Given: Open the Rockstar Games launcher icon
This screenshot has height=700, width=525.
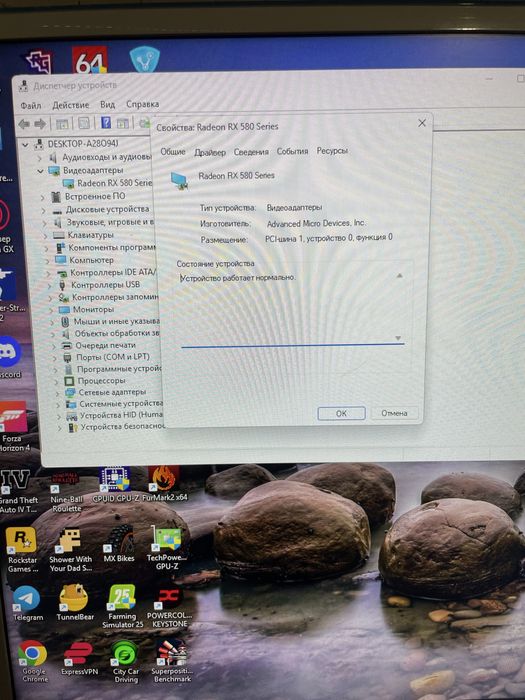Looking at the screenshot, I should (x=22, y=550).
